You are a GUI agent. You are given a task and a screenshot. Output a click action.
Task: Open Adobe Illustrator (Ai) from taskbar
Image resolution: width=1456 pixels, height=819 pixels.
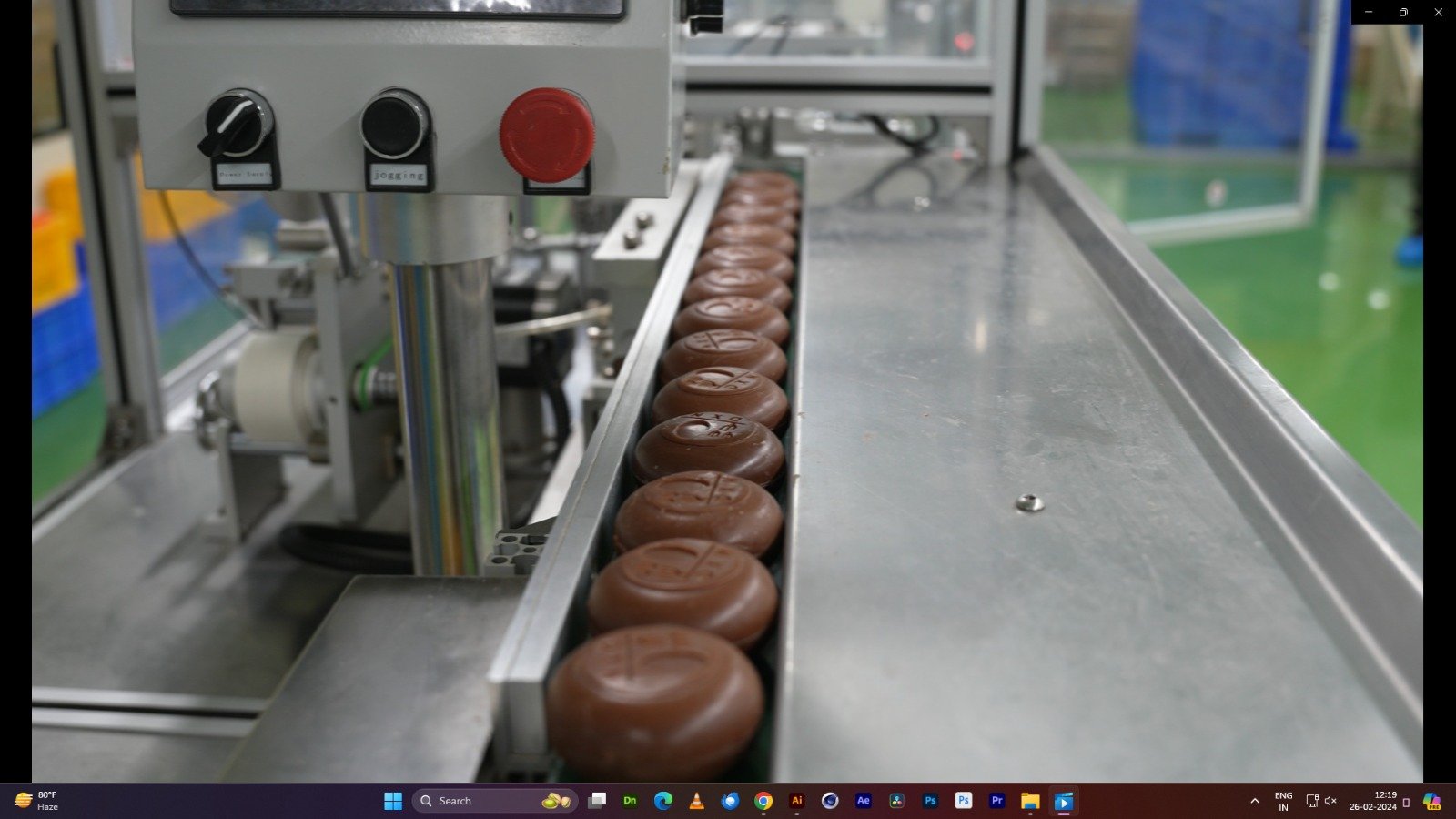tap(797, 801)
